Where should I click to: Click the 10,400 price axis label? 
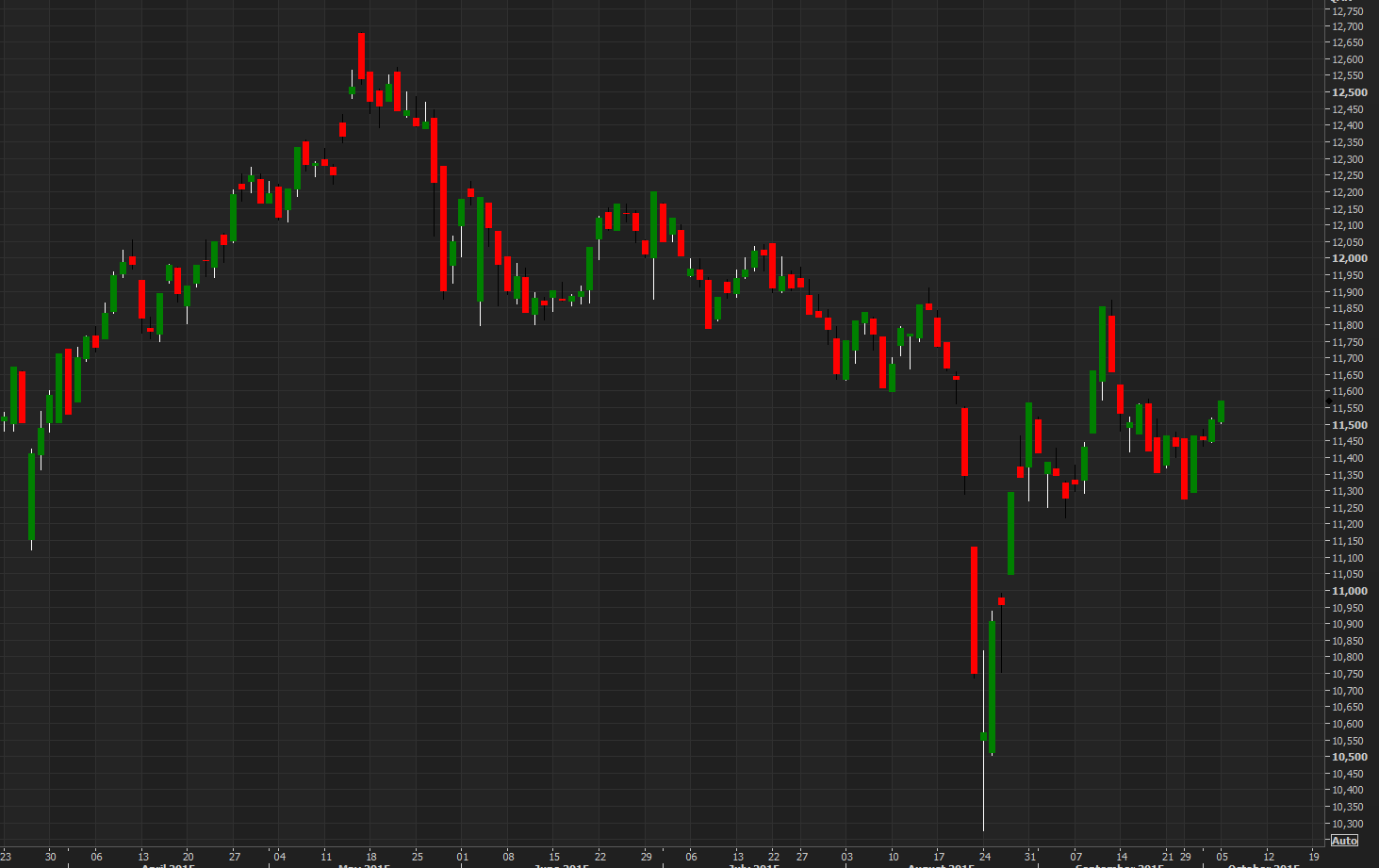coord(1347,791)
